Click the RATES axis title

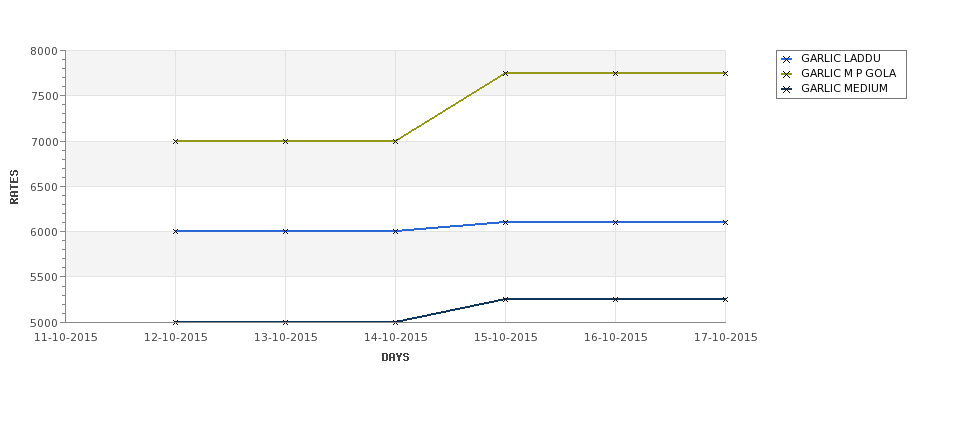coord(14,187)
